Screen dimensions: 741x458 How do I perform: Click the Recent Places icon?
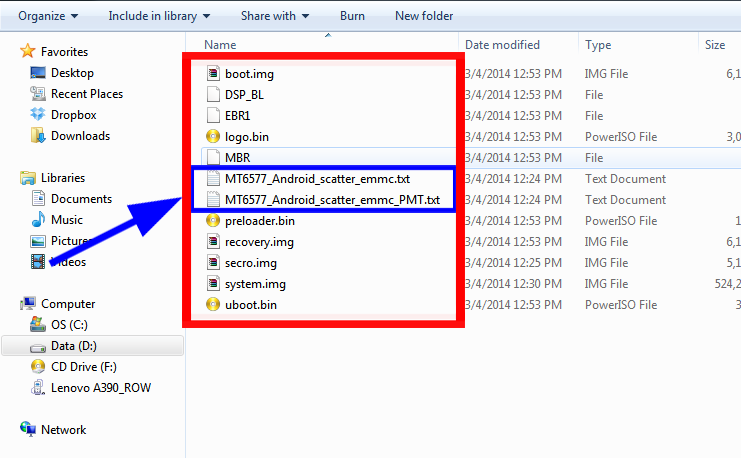38,94
